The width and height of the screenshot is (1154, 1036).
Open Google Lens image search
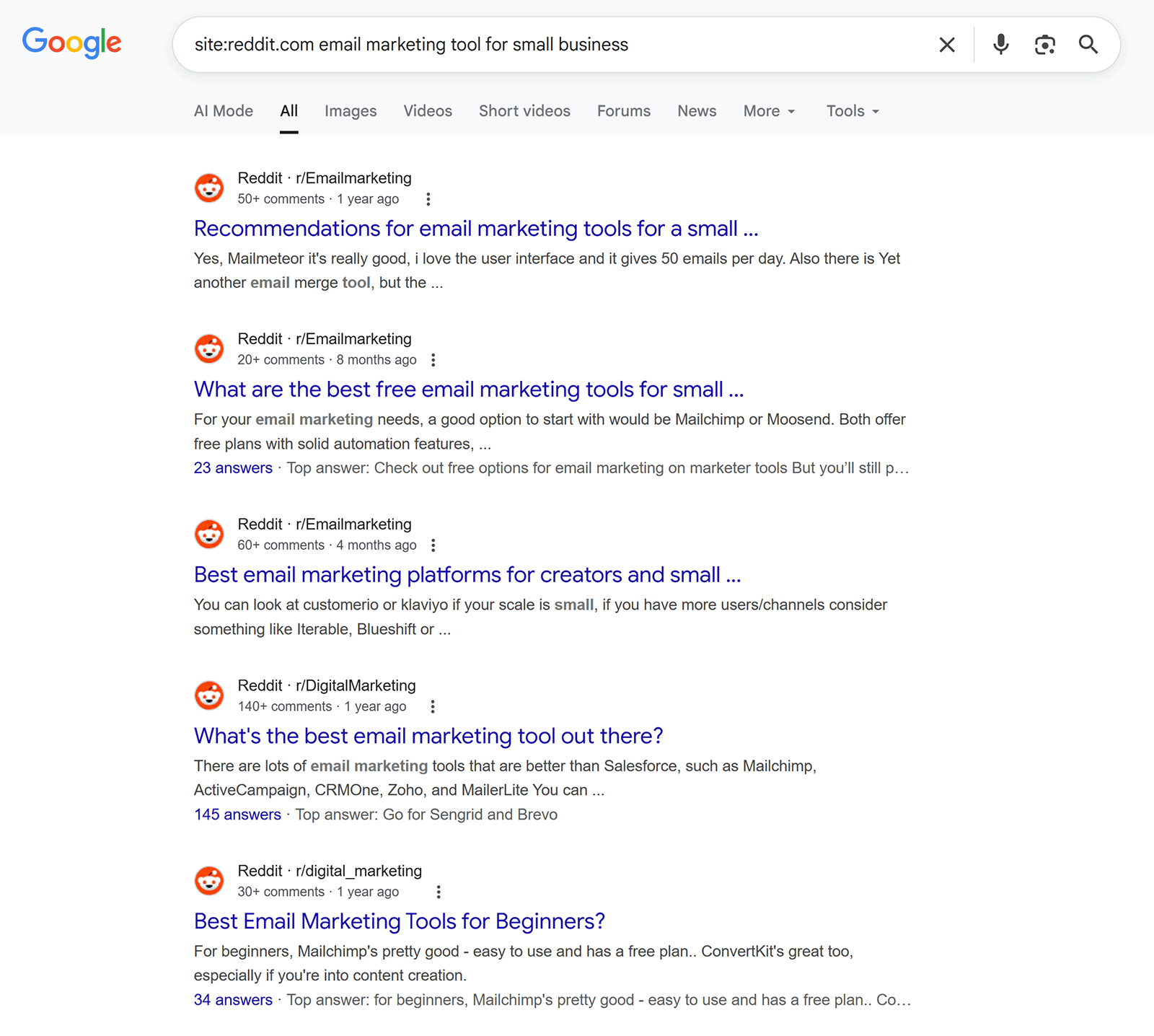pos(1044,44)
